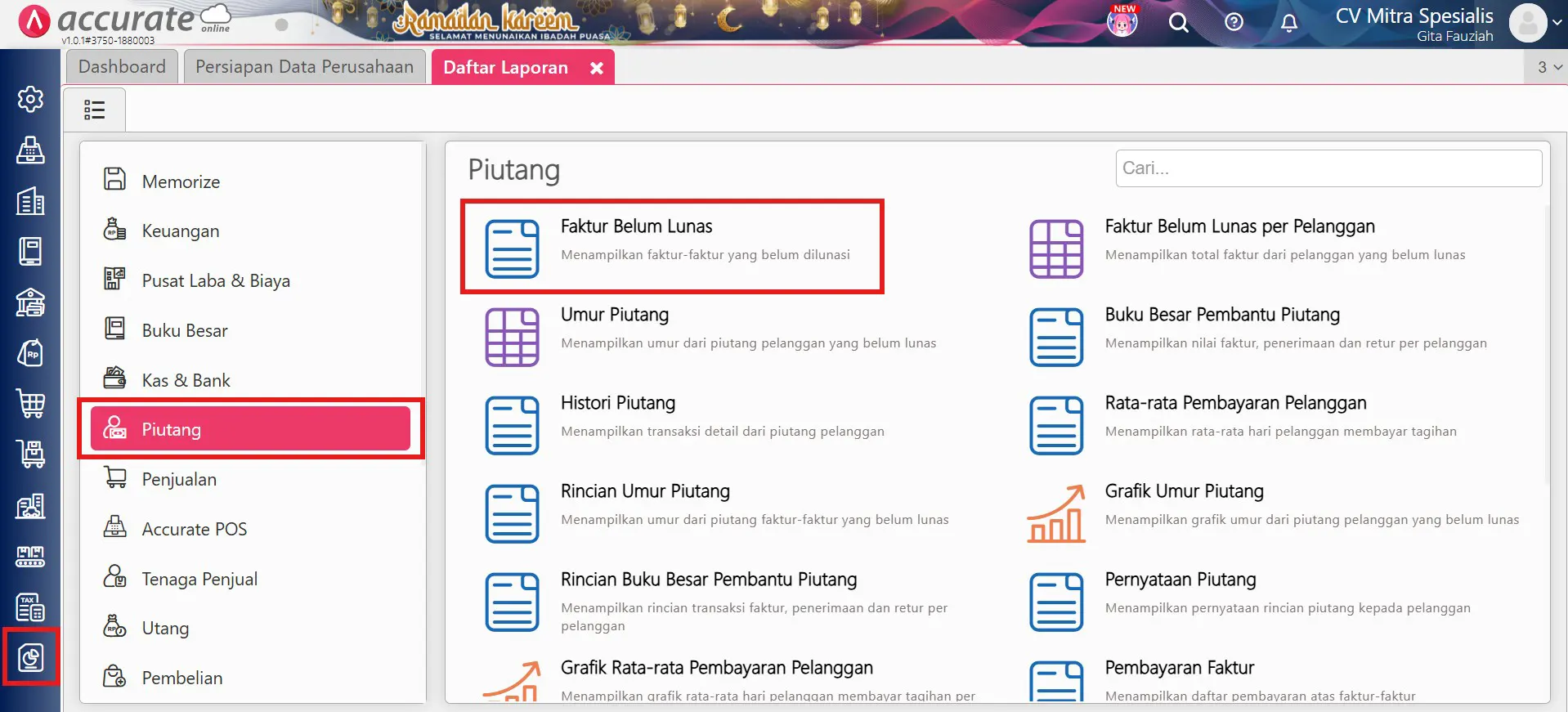Switch to Persiapan Data Perusahaan tab
Screen dimensions: 1568x712
tap(304, 67)
